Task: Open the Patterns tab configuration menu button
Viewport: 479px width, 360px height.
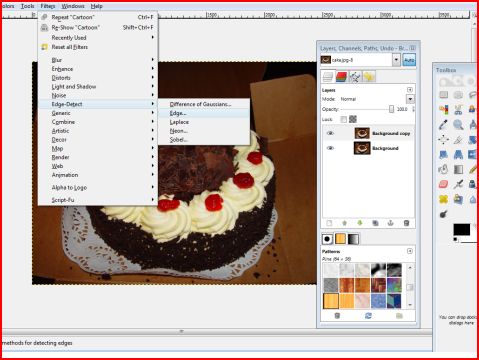Action: (x=410, y=251)
